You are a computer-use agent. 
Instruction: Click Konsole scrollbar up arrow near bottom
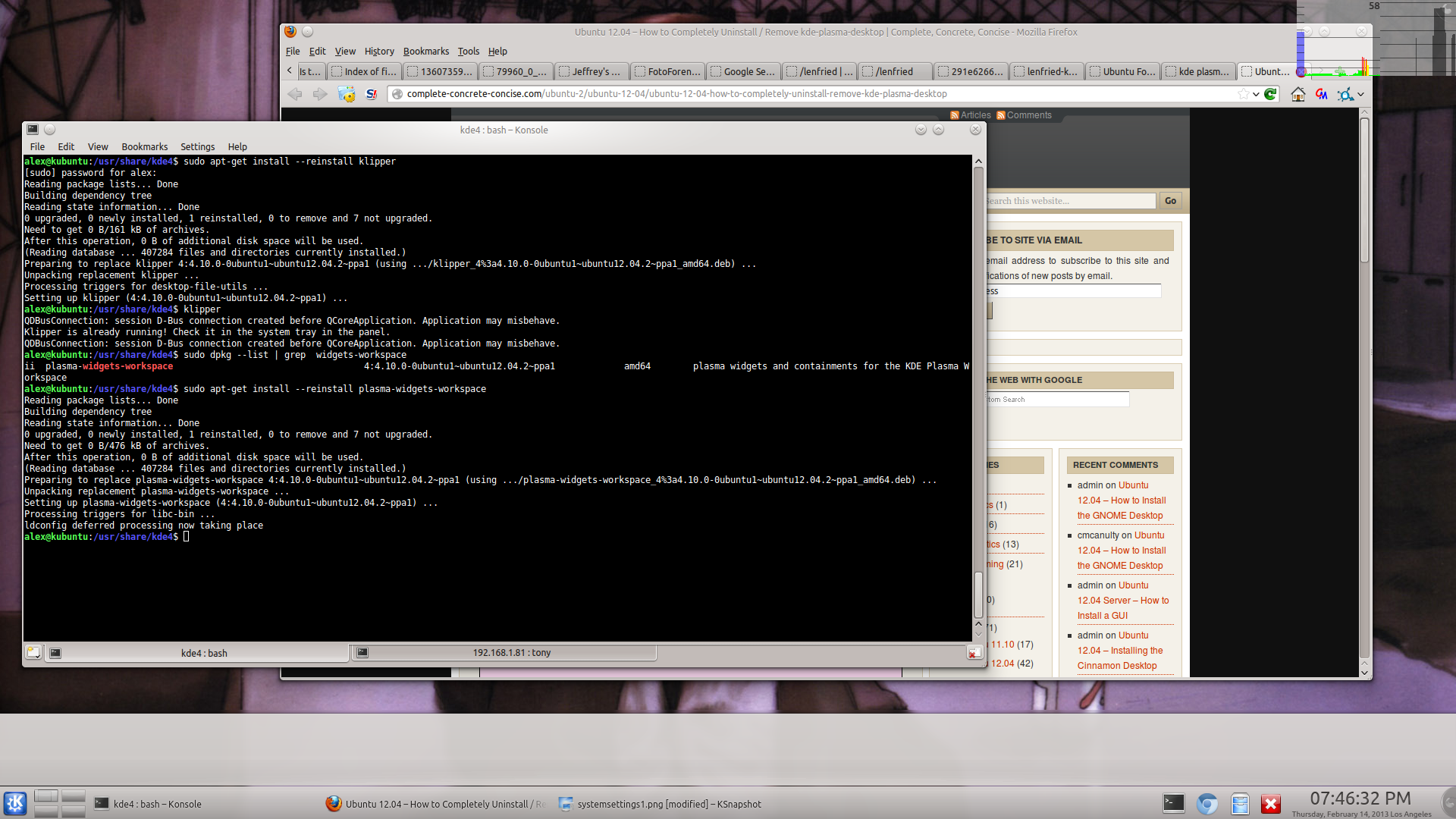(x=978, y=623)
